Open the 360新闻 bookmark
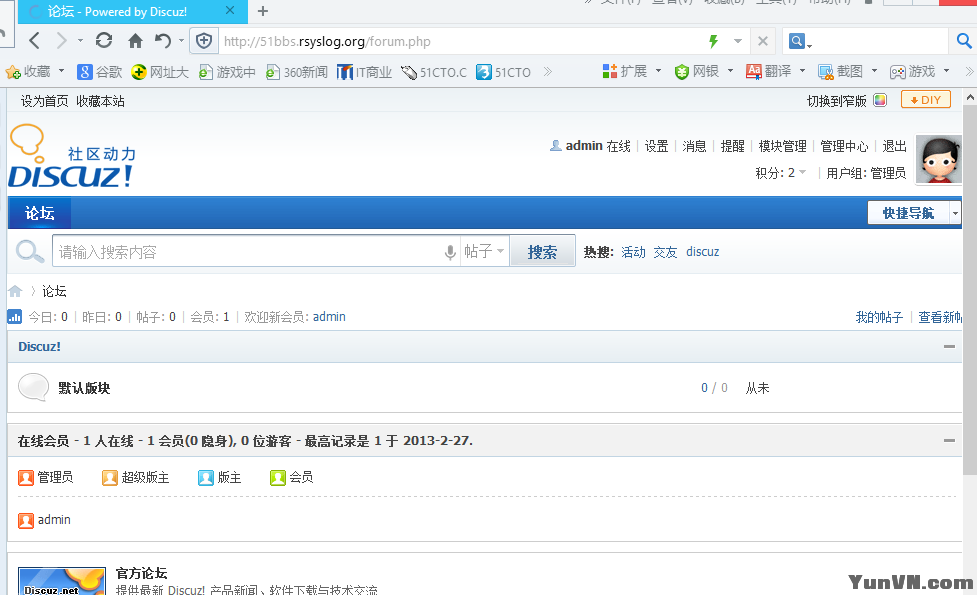Viewport: 977px width, 595px height. coord(297,72)
